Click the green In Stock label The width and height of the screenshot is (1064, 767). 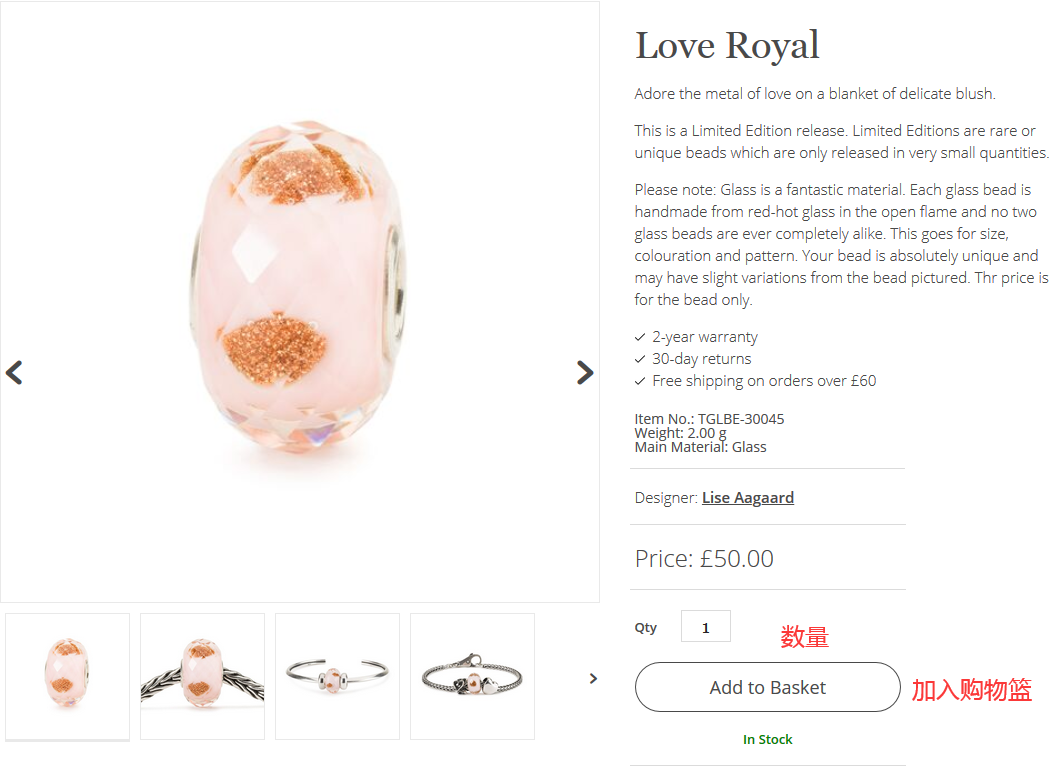coord(767,739)
